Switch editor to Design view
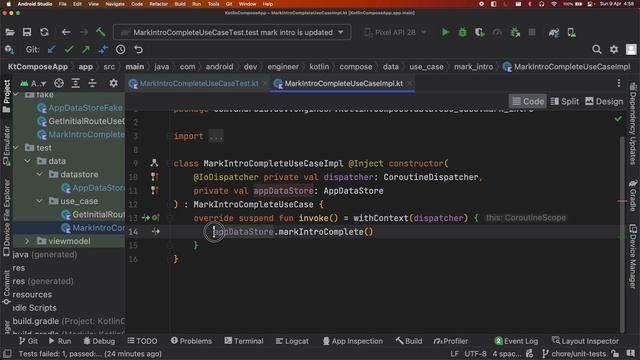640x360 pixels. click(x=604, y=101)
